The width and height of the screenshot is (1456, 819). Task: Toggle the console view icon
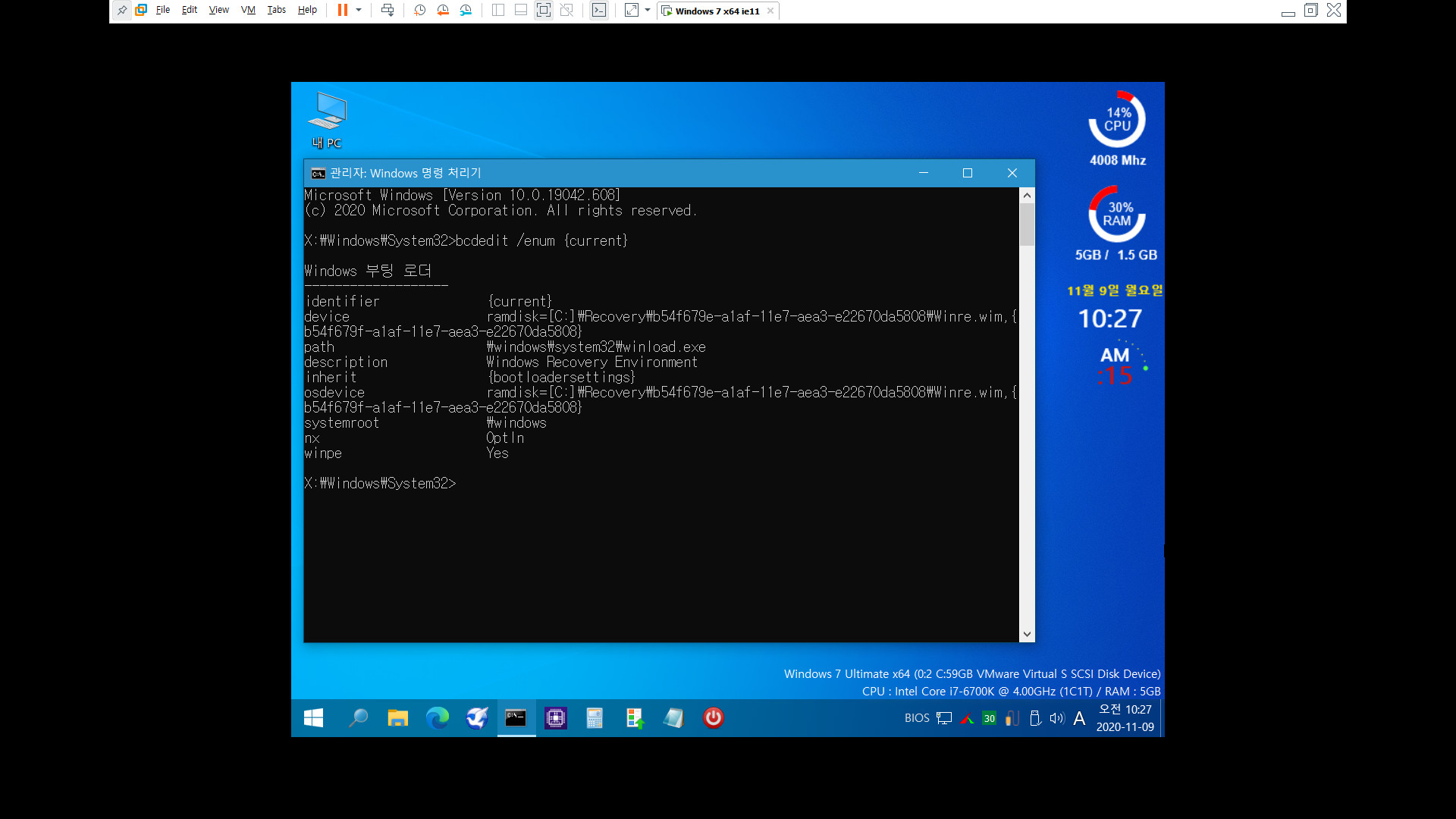pyautogui.click(x=599, y=11)
